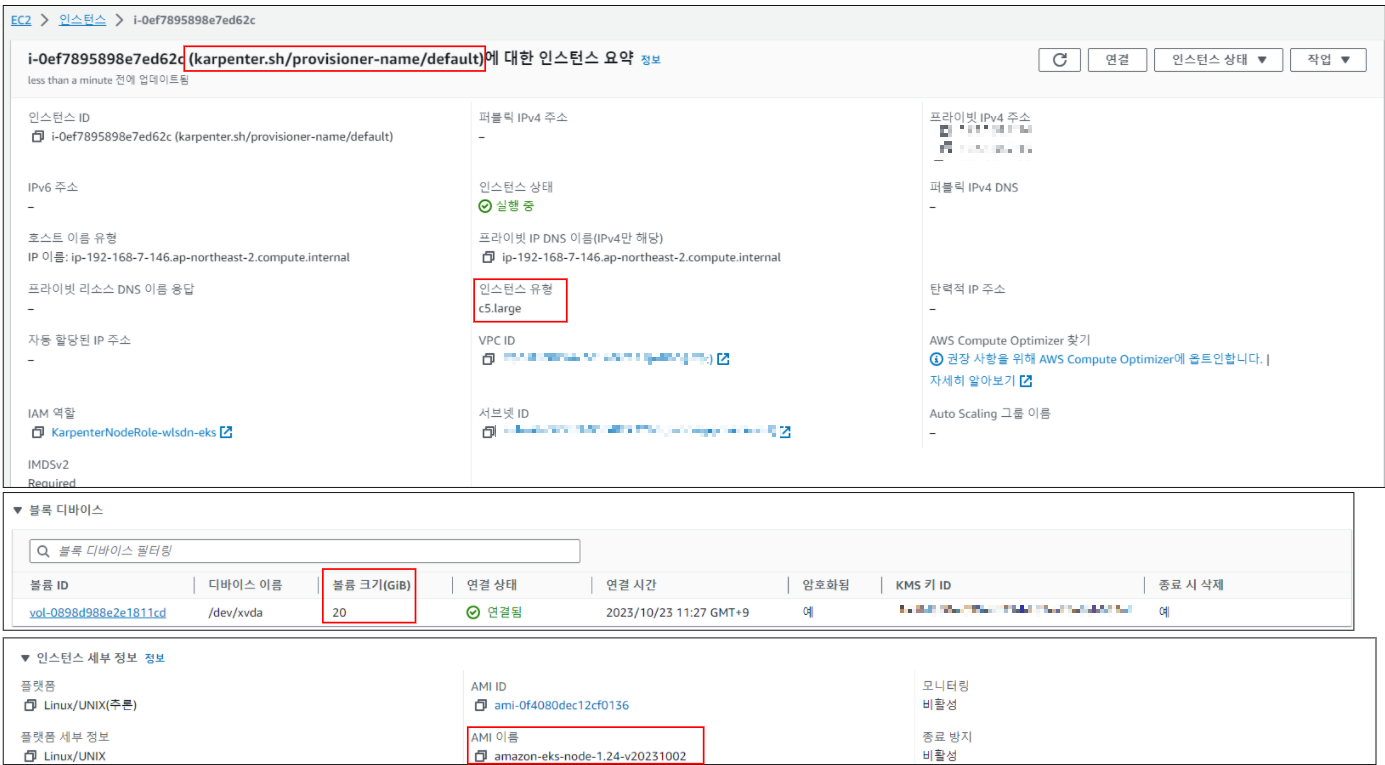Open external icon next to 자세히 알아보기
1385x765 pixels.
pos(1026,381)
